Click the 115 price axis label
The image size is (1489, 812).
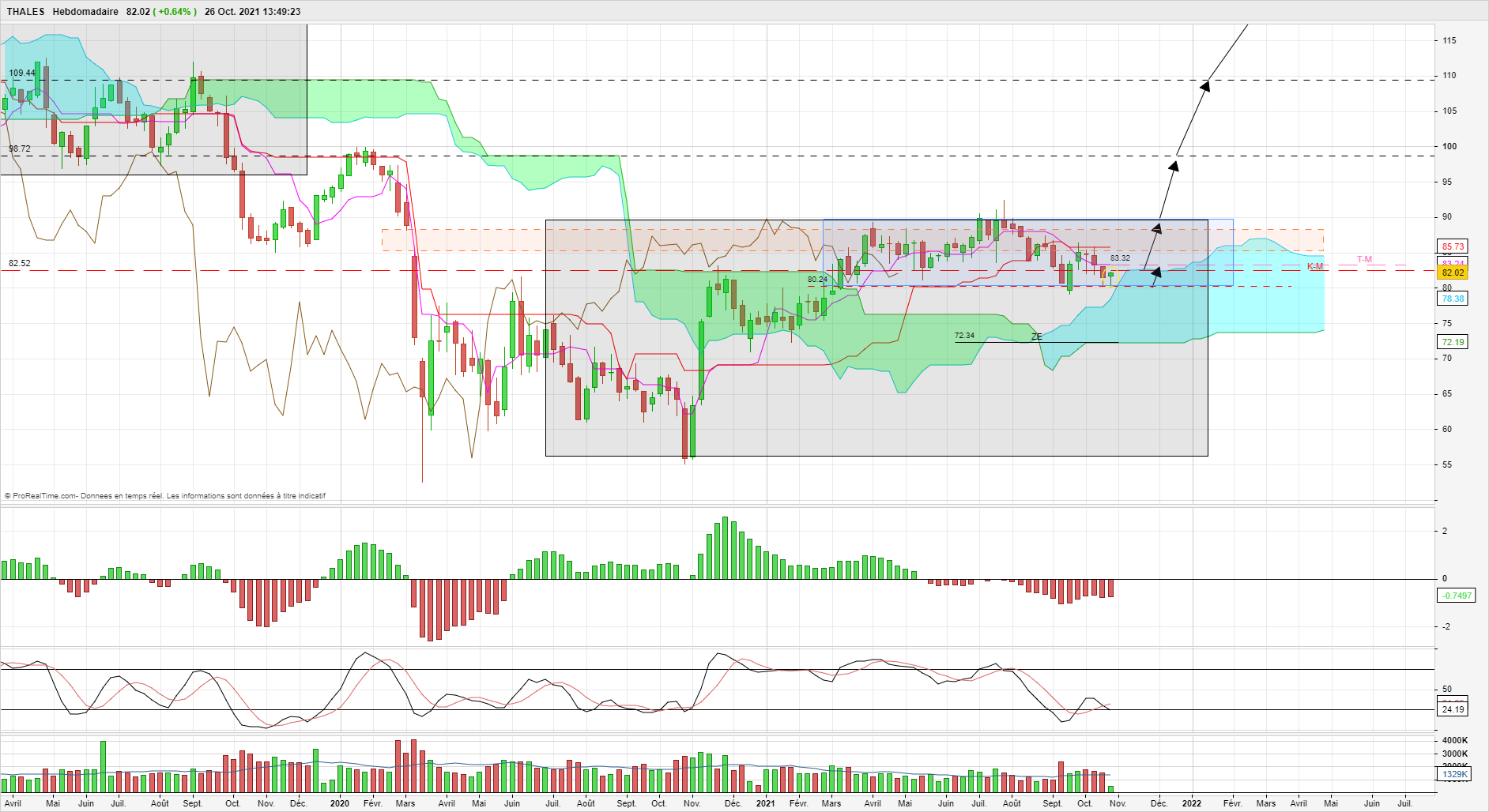click(1449, 40)
